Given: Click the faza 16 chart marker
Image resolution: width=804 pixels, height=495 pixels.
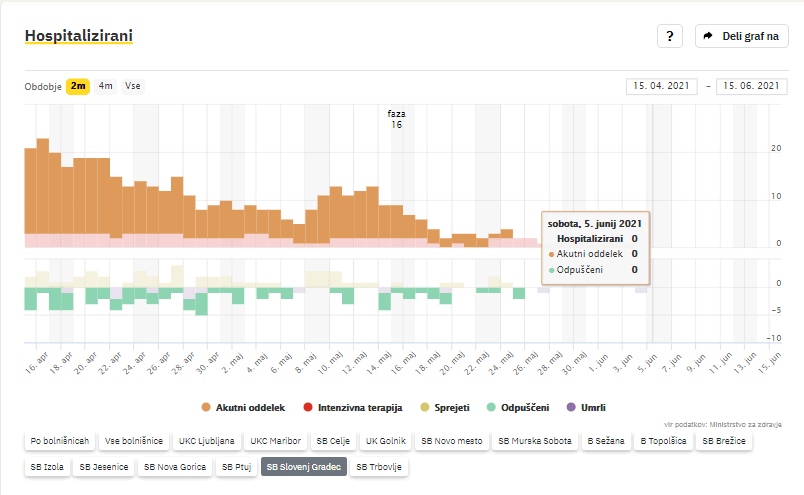Looking at the screenshot, I should (x=397, y=119).
